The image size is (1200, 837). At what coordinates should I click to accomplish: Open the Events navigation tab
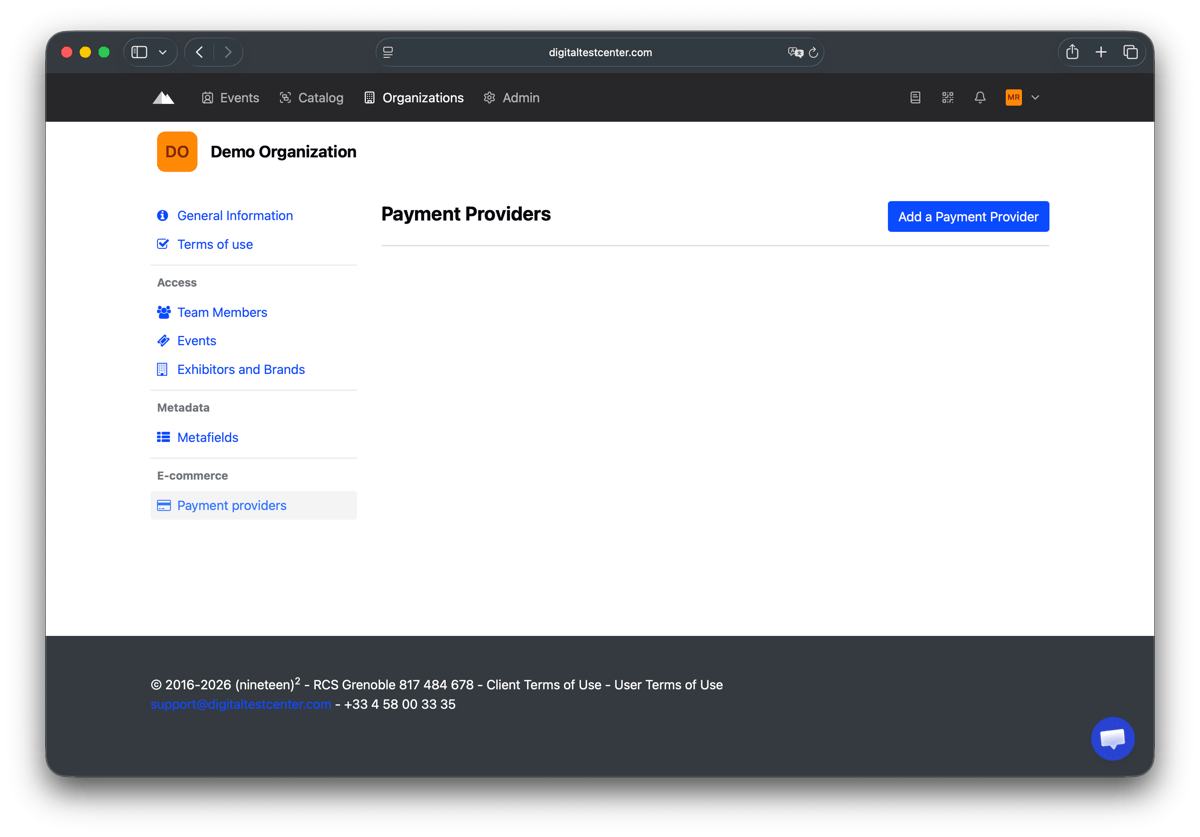click(x=230, y=98)
